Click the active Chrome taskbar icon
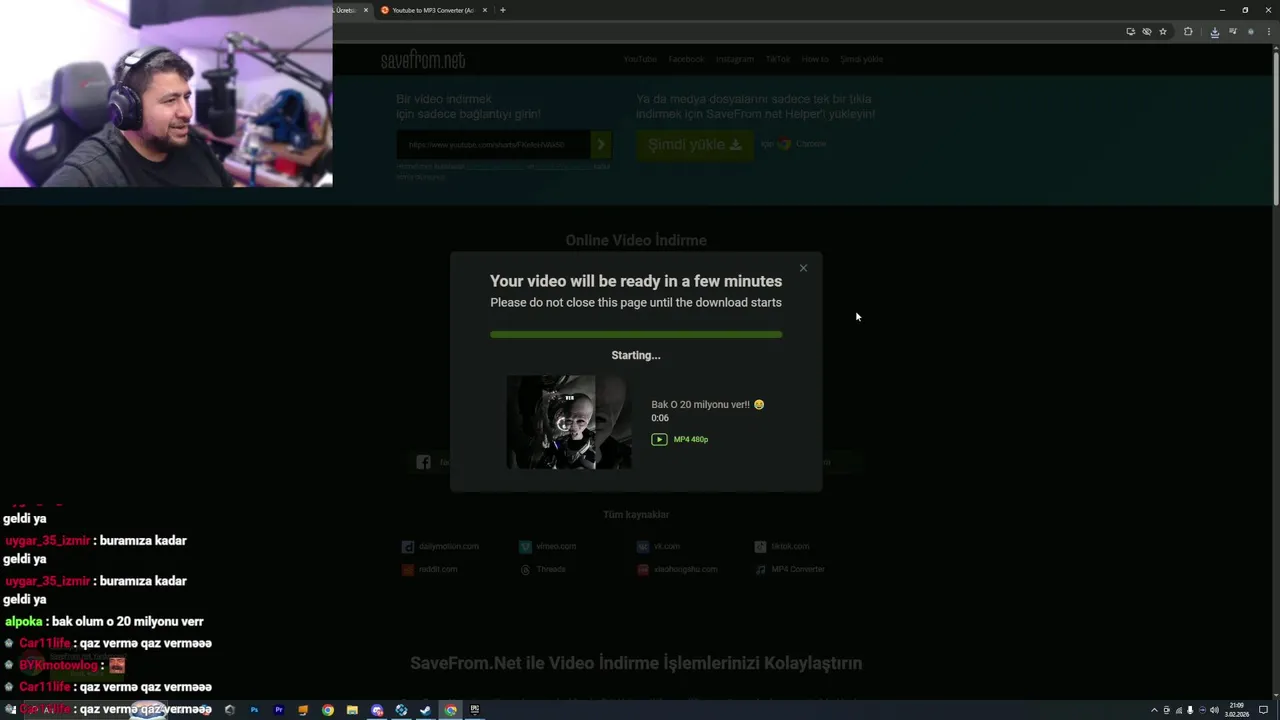 450,710
